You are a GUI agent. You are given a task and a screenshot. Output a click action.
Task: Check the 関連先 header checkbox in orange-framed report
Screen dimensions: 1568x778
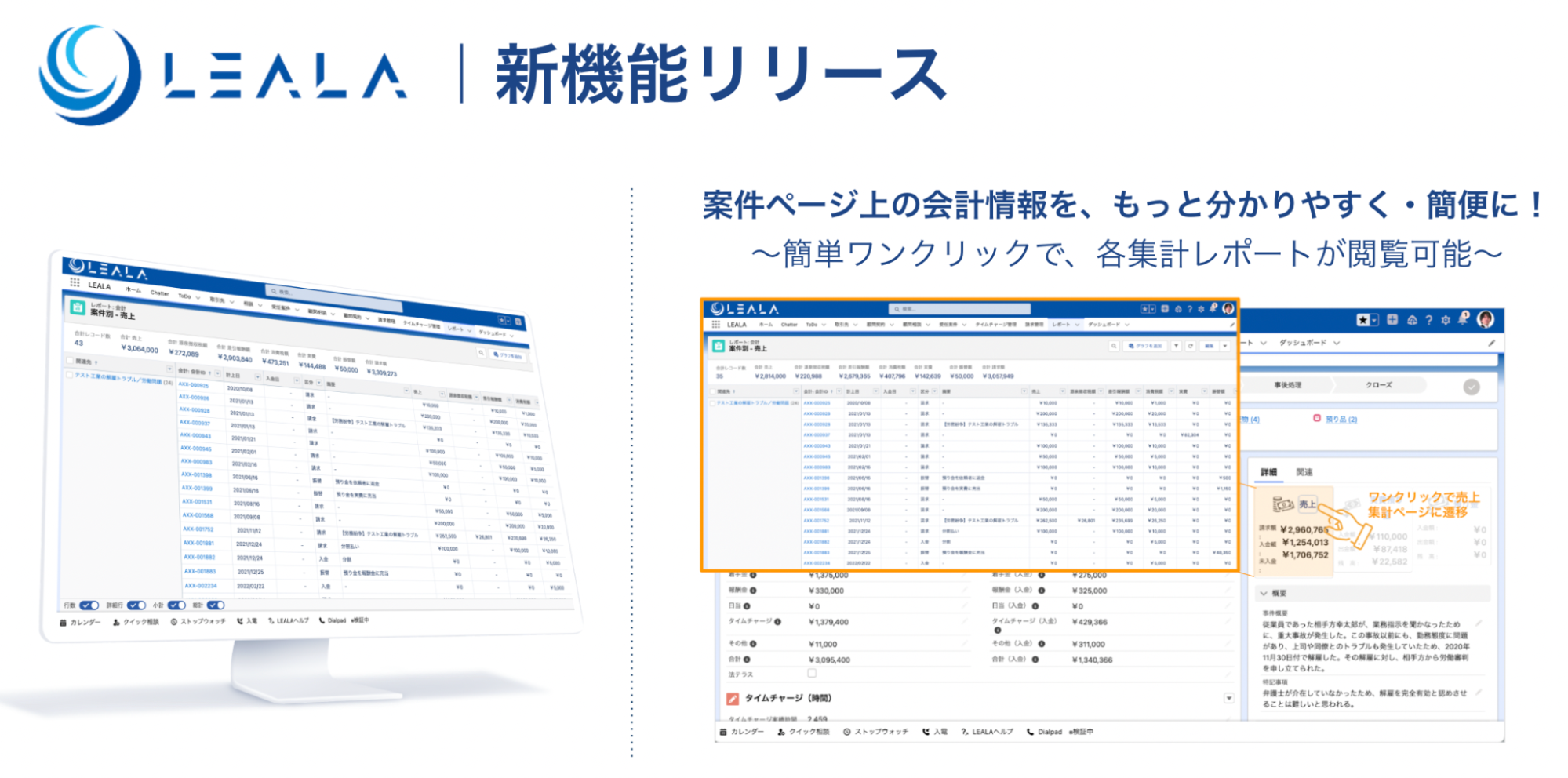[713, 391]
